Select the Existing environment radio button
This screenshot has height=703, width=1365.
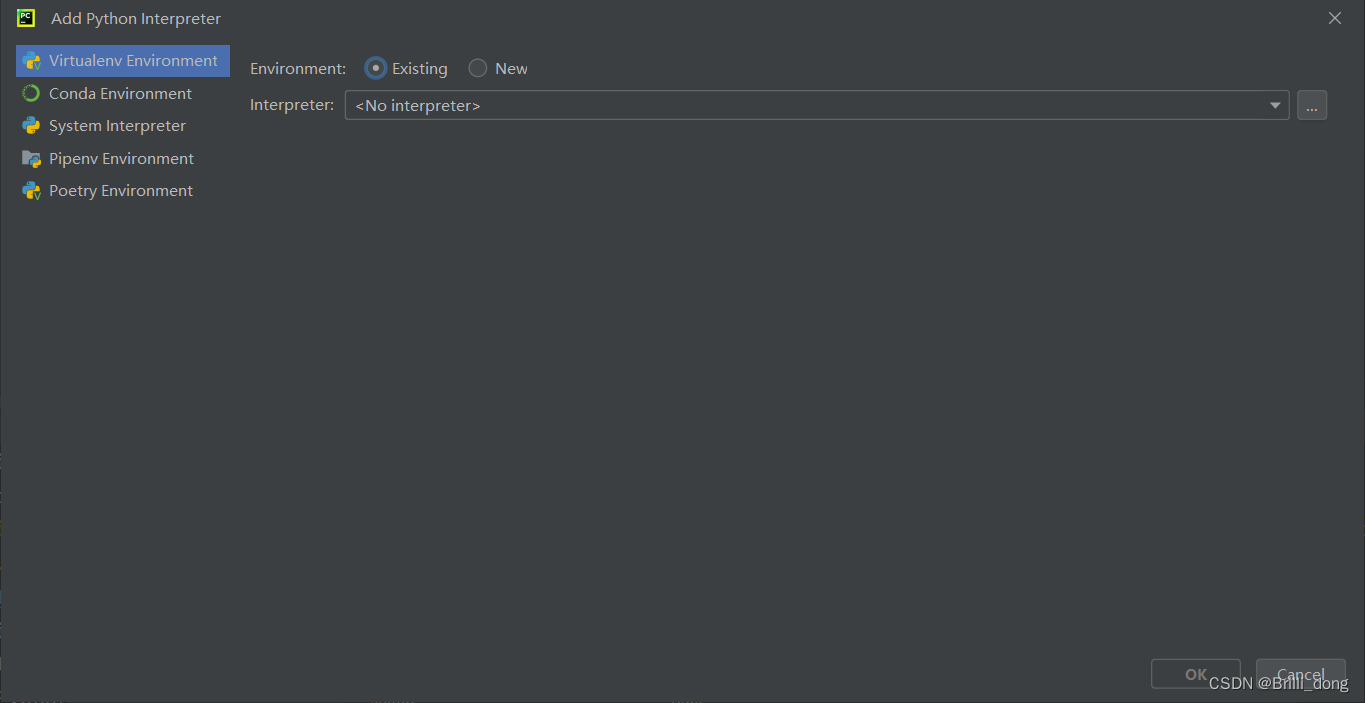click(x=375, y=68)
